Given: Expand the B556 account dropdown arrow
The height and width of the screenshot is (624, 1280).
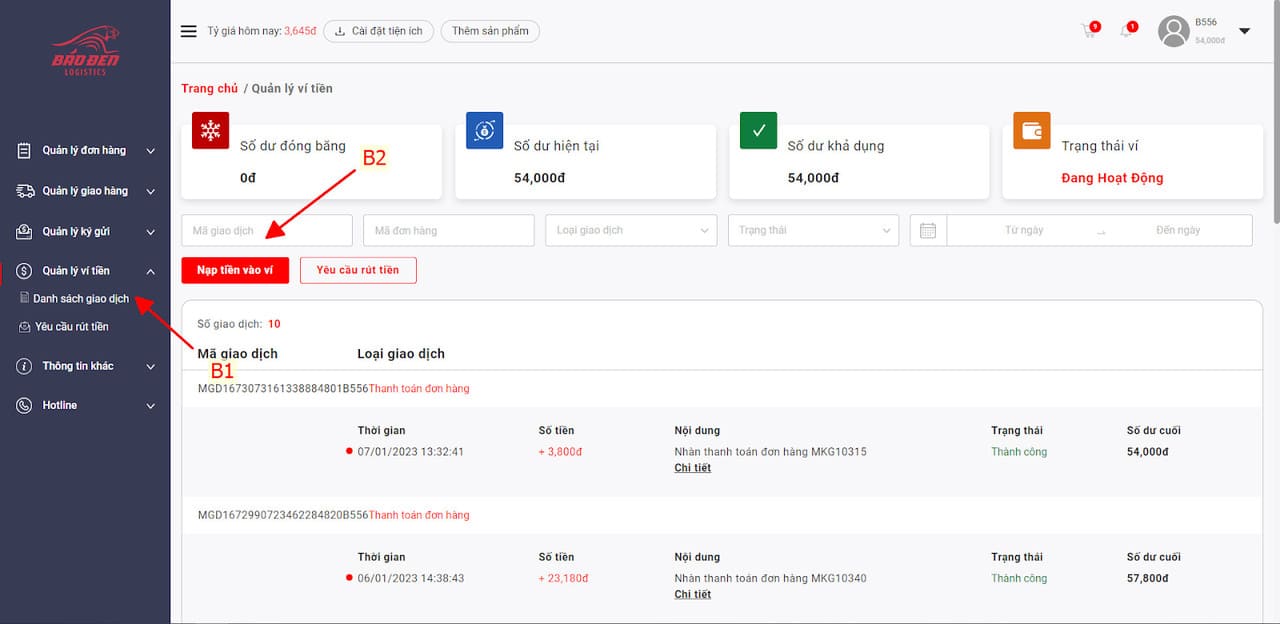Looking at the screenshot, I should (1244, 31).
